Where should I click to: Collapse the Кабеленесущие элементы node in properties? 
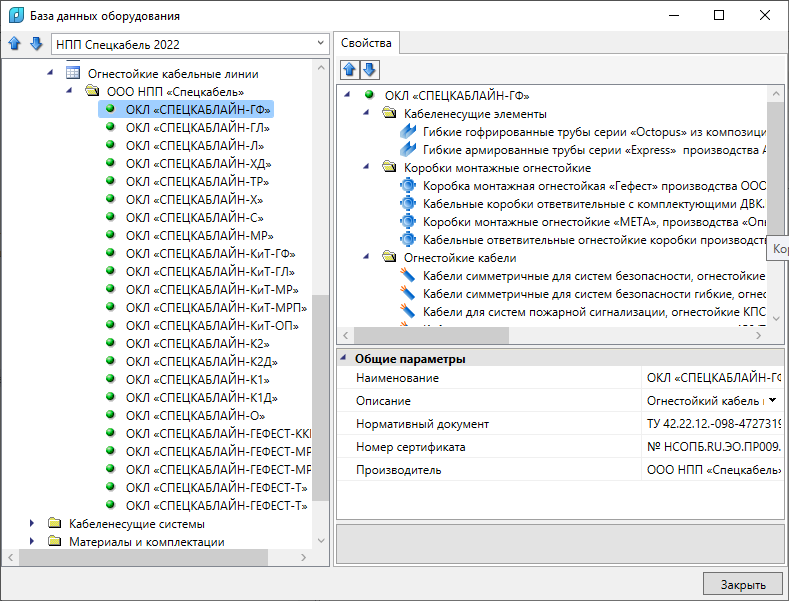(x=366, y=113)
